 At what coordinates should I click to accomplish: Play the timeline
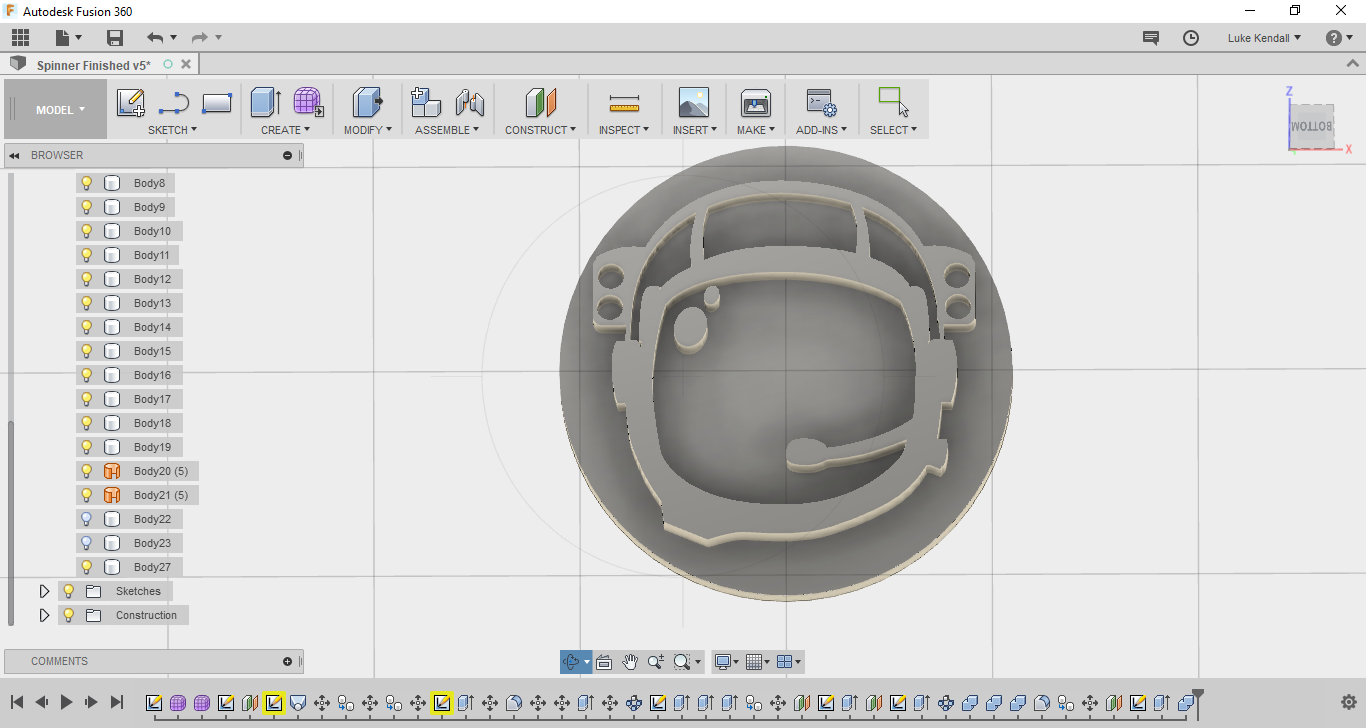pyautogui.click(x=66, y=702)
